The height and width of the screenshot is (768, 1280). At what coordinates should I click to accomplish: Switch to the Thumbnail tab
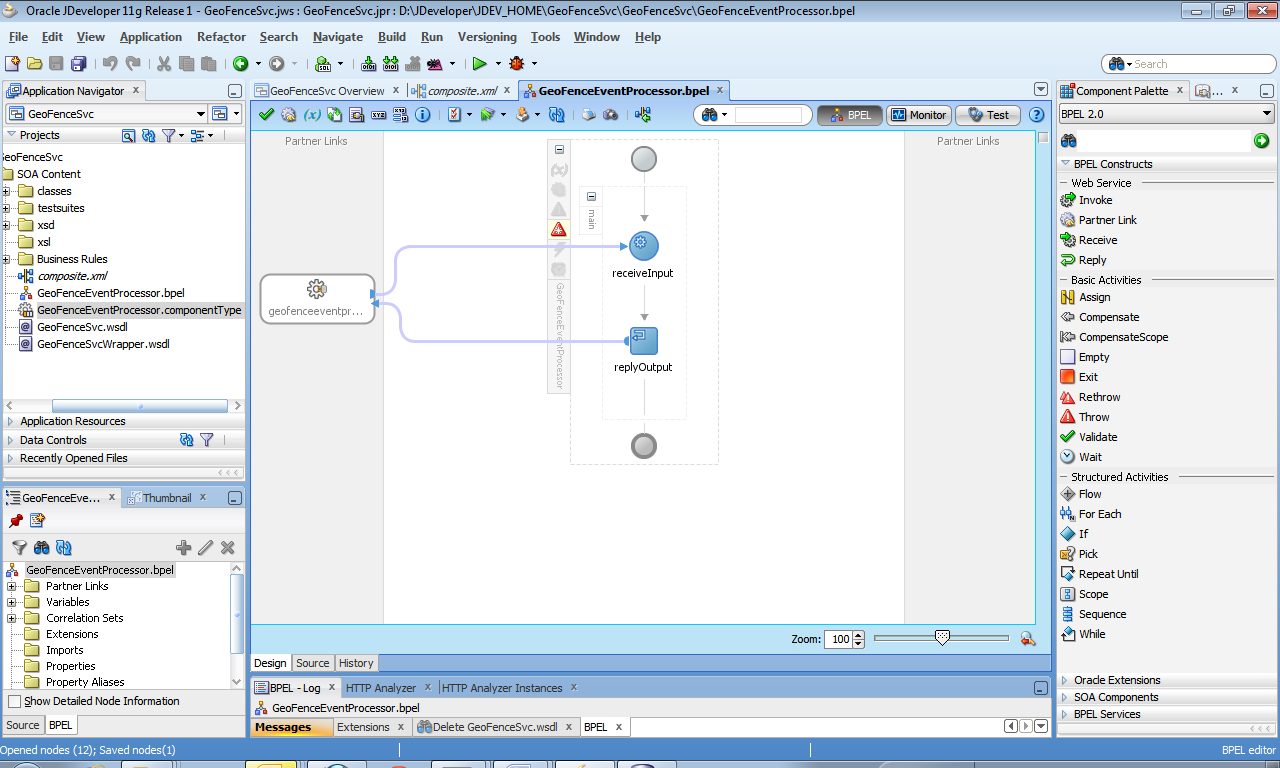coord(166,498)
